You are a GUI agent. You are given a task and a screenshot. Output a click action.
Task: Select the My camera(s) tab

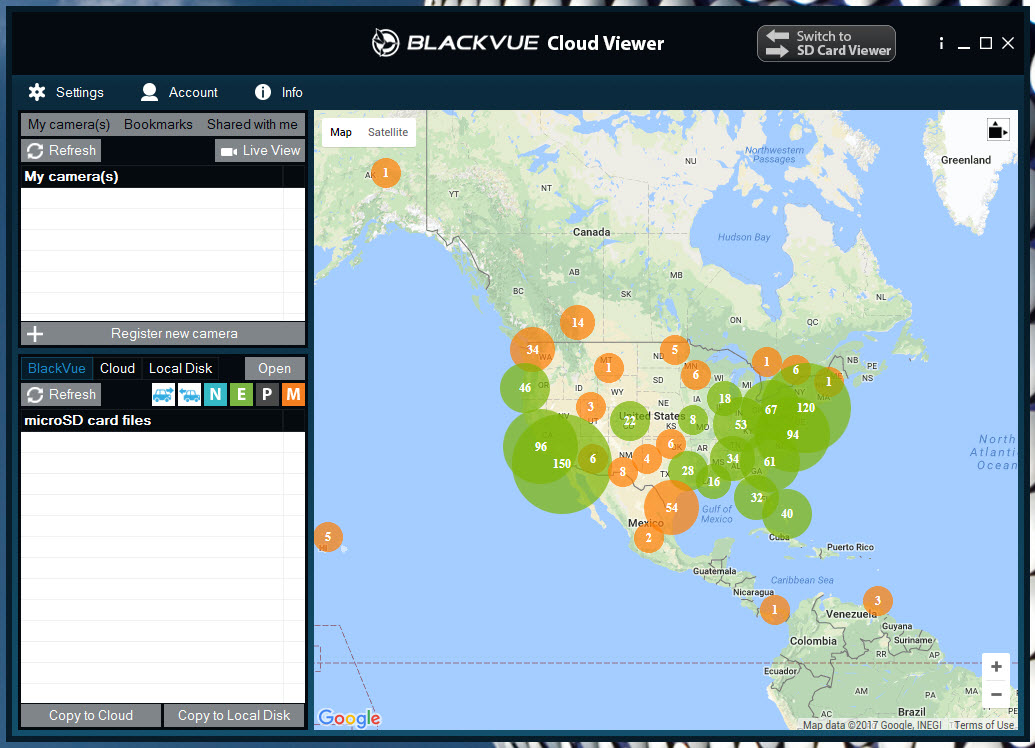pos(69,124)
